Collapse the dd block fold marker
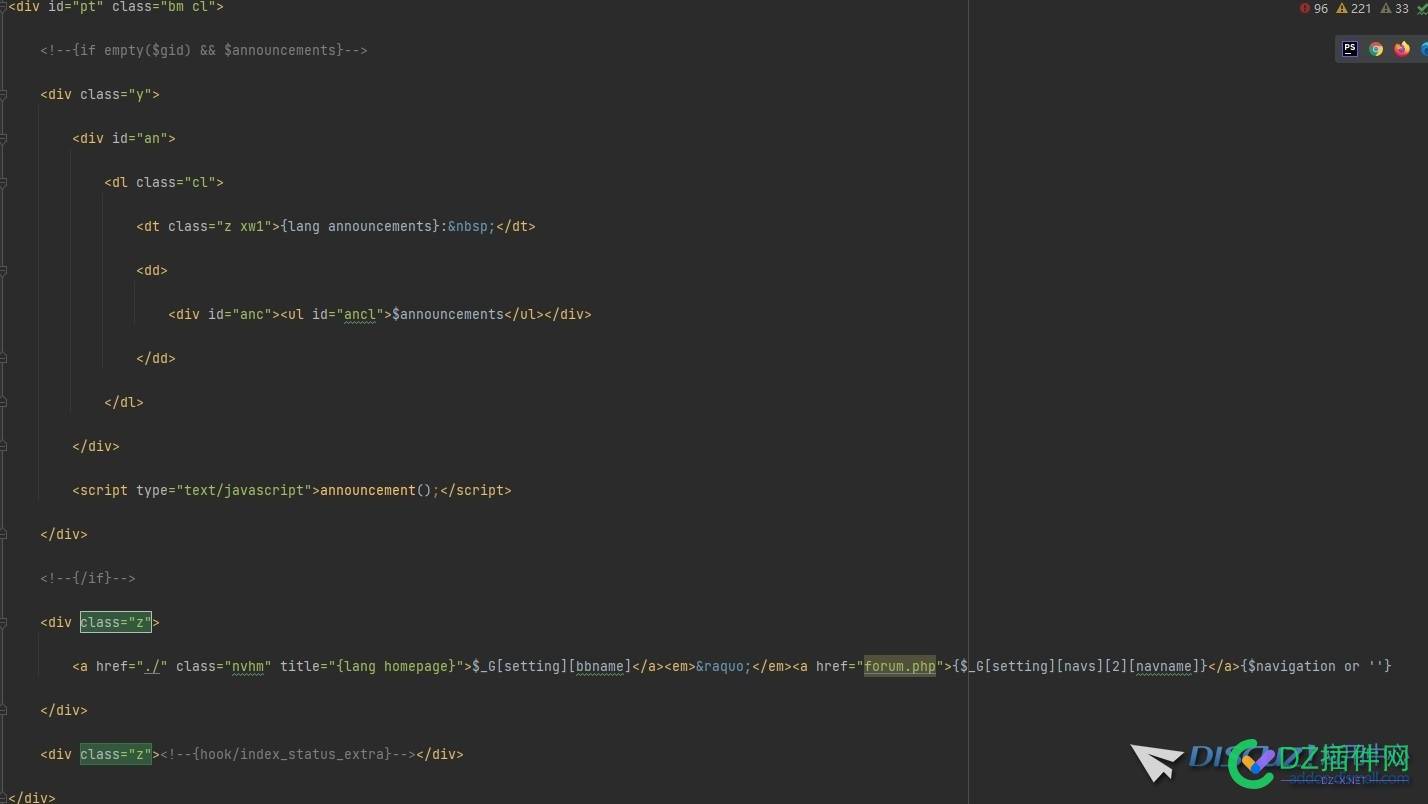Image resolution: width=1428 pixels, height=804 pixels. tap(4, 270)
